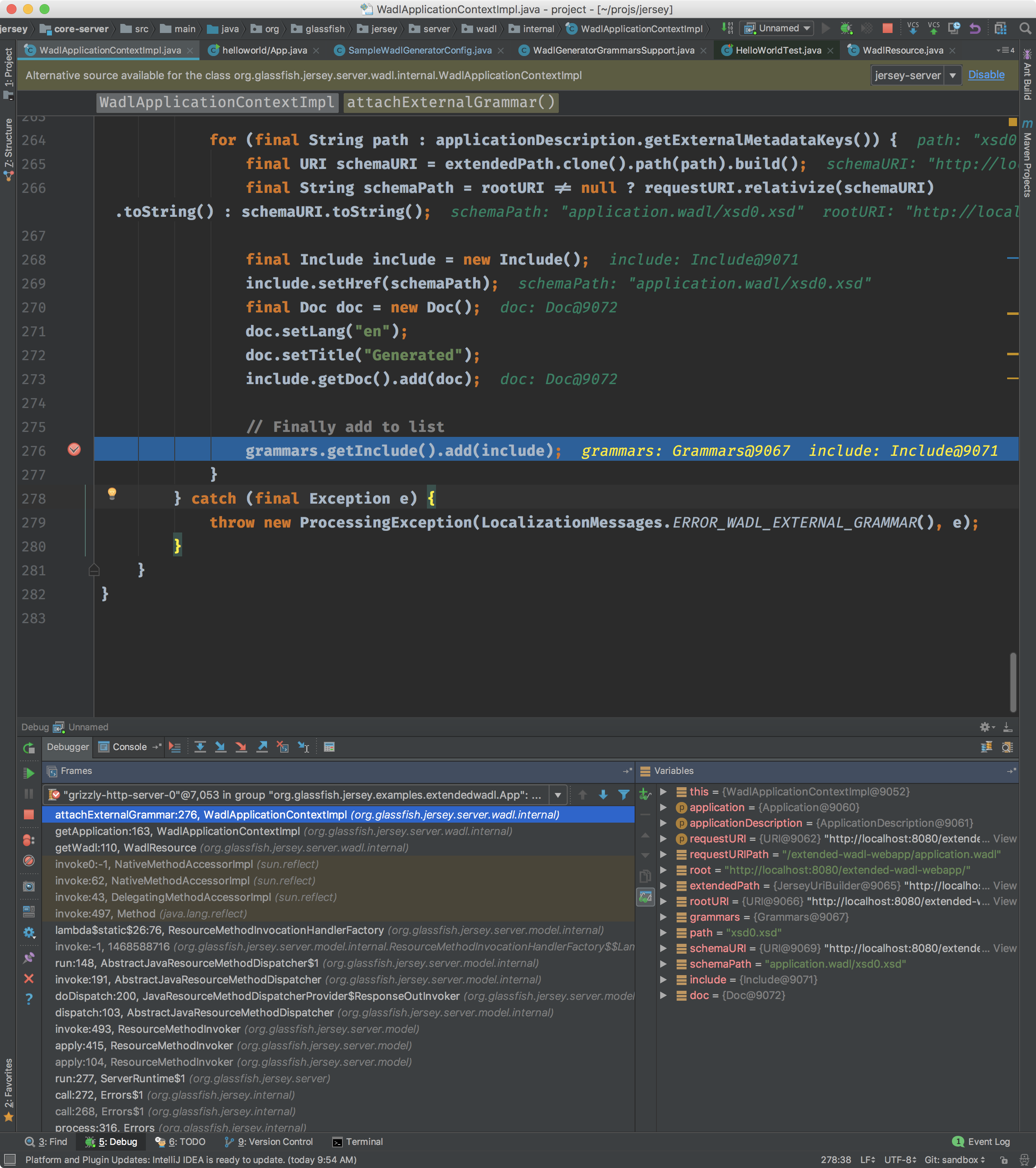Toggle Mute Breakpoints in debug sidebar
The width and height of the screenshot is (1036, 1168).
tap(28, 861)
